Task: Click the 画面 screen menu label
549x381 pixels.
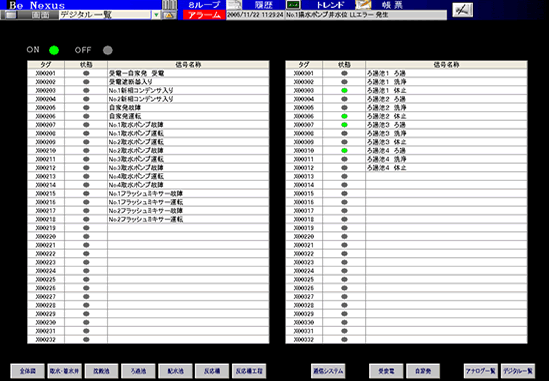Action: point(39,15)
